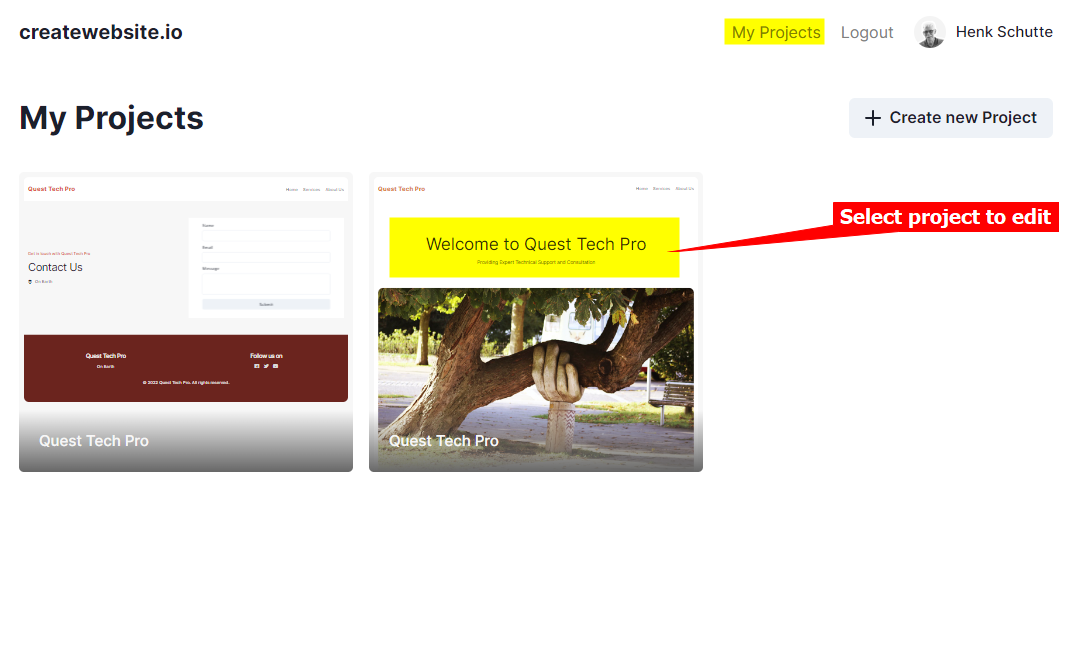
Task: Click the Create new Project button
Action: tap(950, 118)
